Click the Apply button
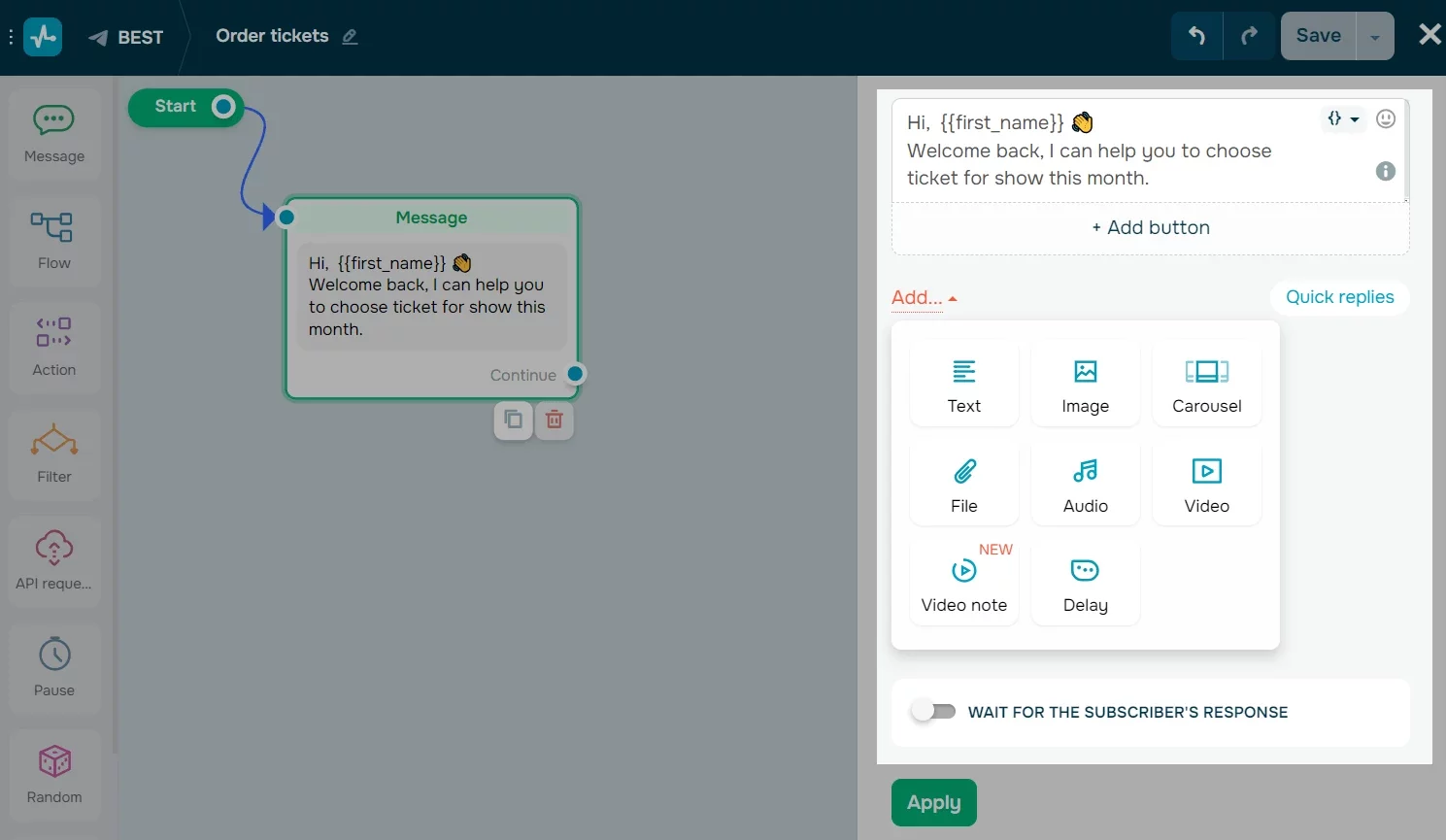This screenshot has height=840, width=1446. pos(933,802)
